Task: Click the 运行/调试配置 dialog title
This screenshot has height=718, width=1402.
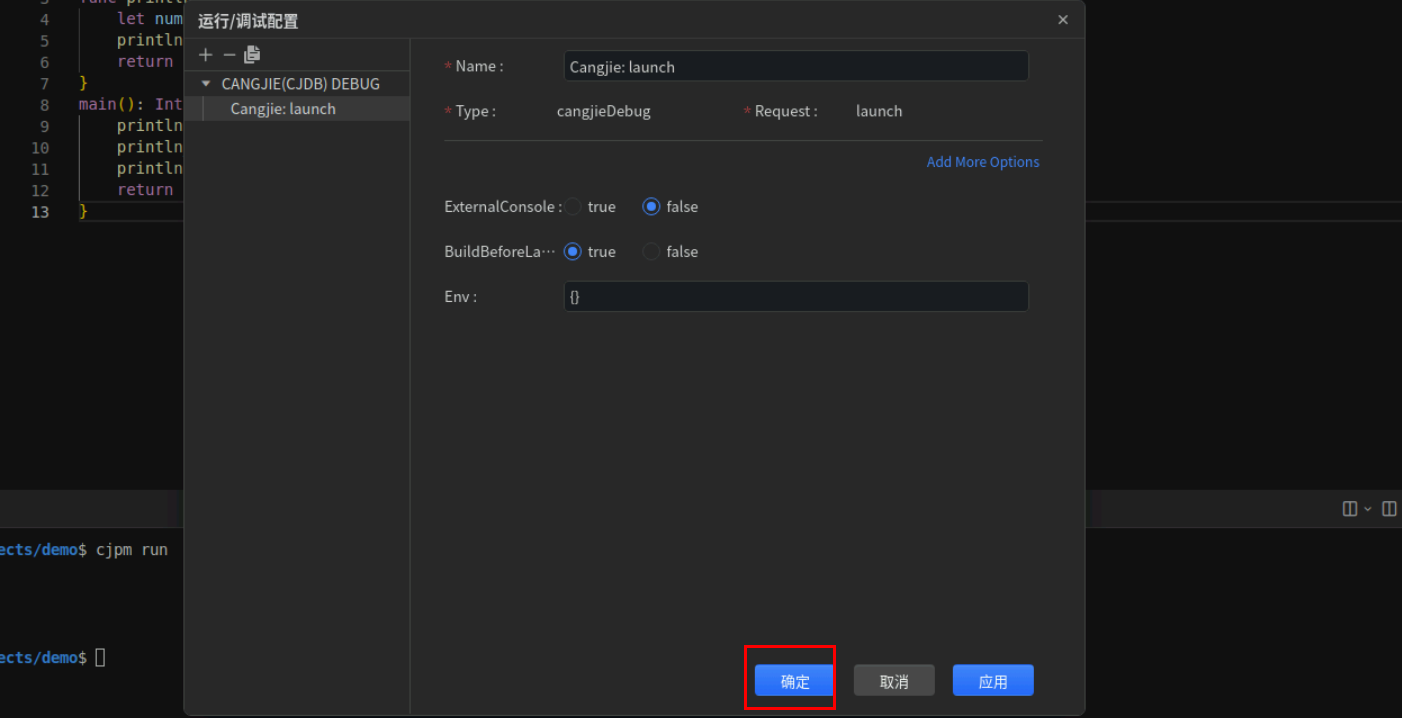Action: click(248, 21)
